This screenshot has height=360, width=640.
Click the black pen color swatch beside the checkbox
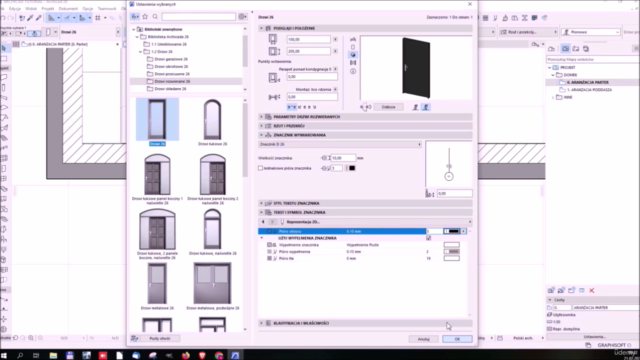(x=352, y=168)
